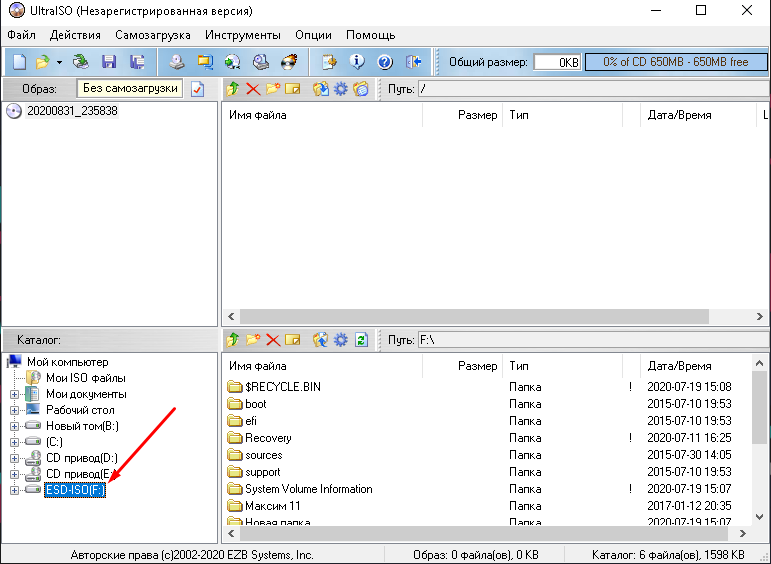Create a new image with the blank page icon
The height and width of the screenshot is (564, 771).
19,62
